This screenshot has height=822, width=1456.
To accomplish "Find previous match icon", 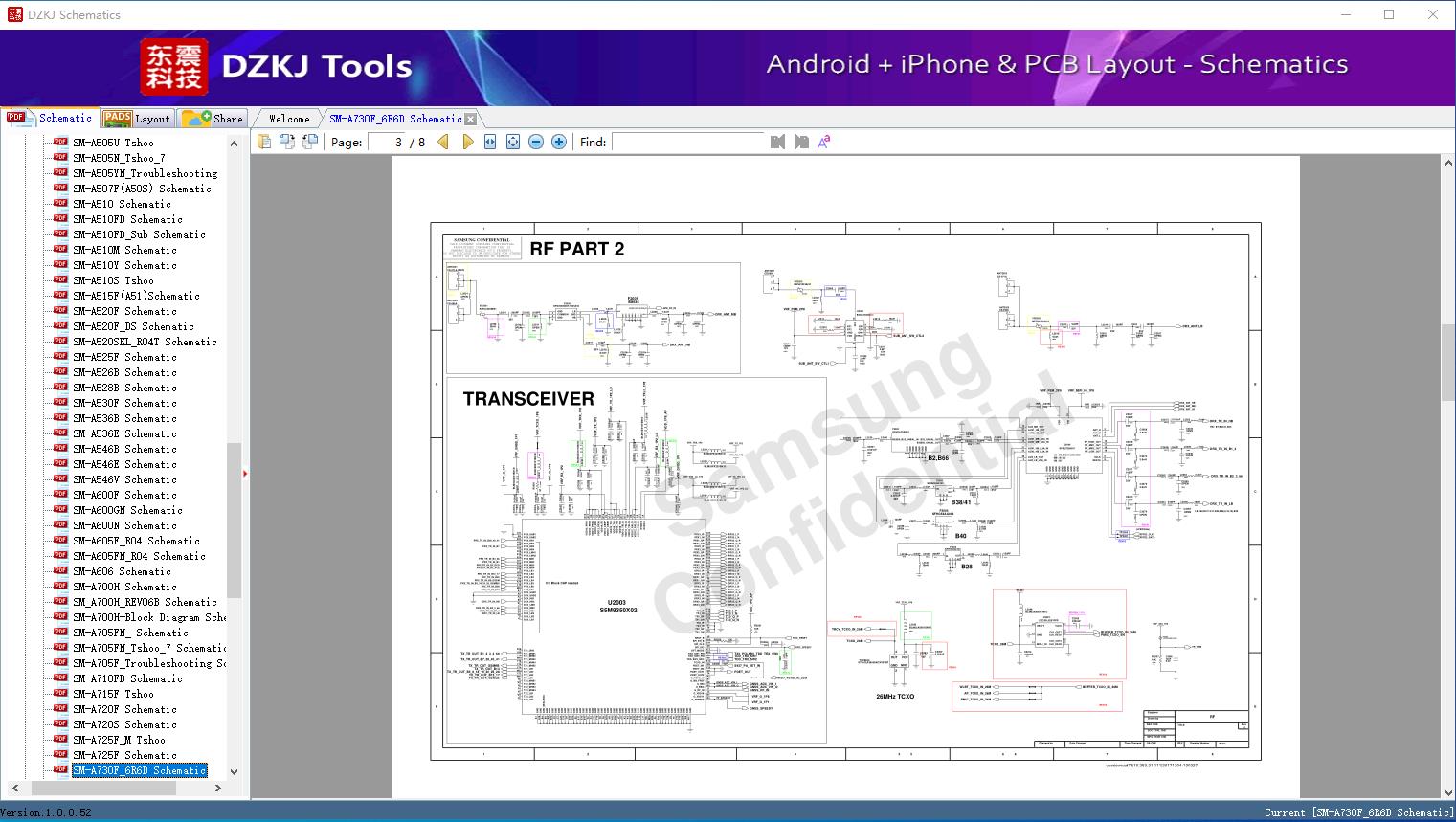I will point(777,142).
